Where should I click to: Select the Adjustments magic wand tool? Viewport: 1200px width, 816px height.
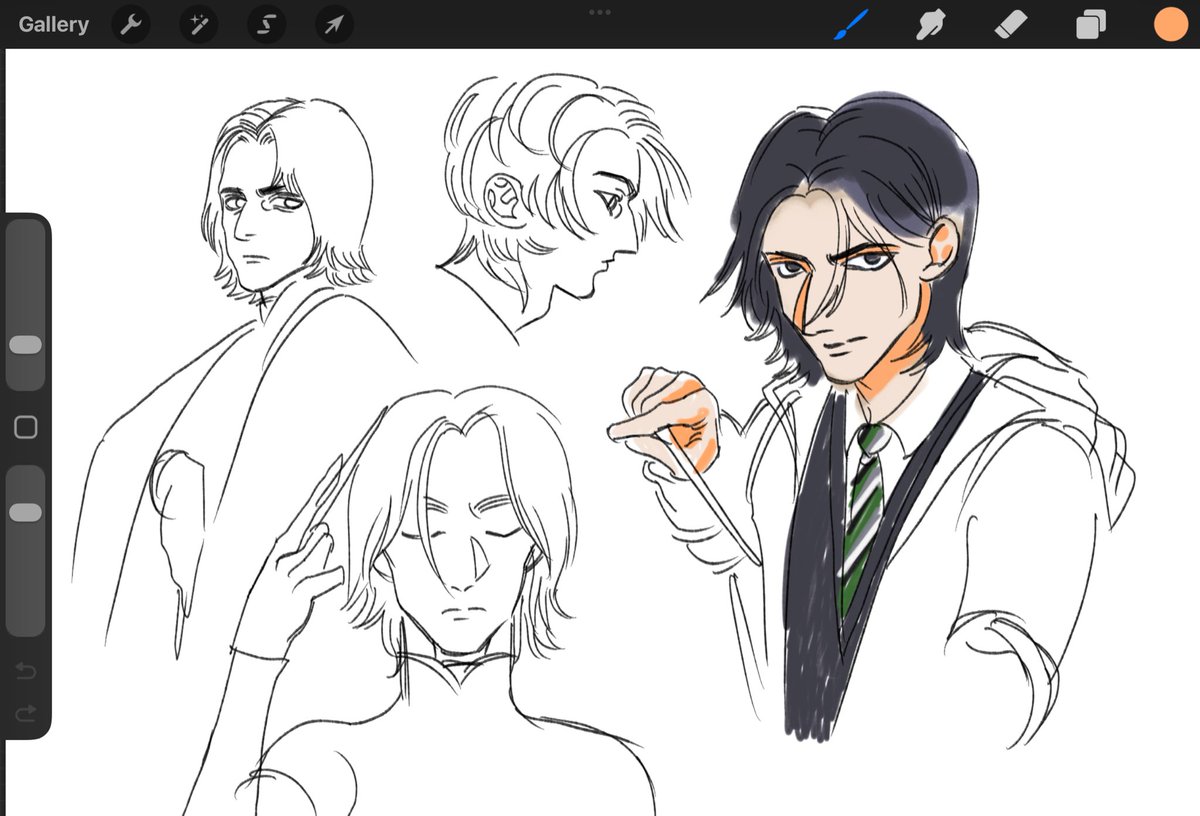click(x=197, y=24)
